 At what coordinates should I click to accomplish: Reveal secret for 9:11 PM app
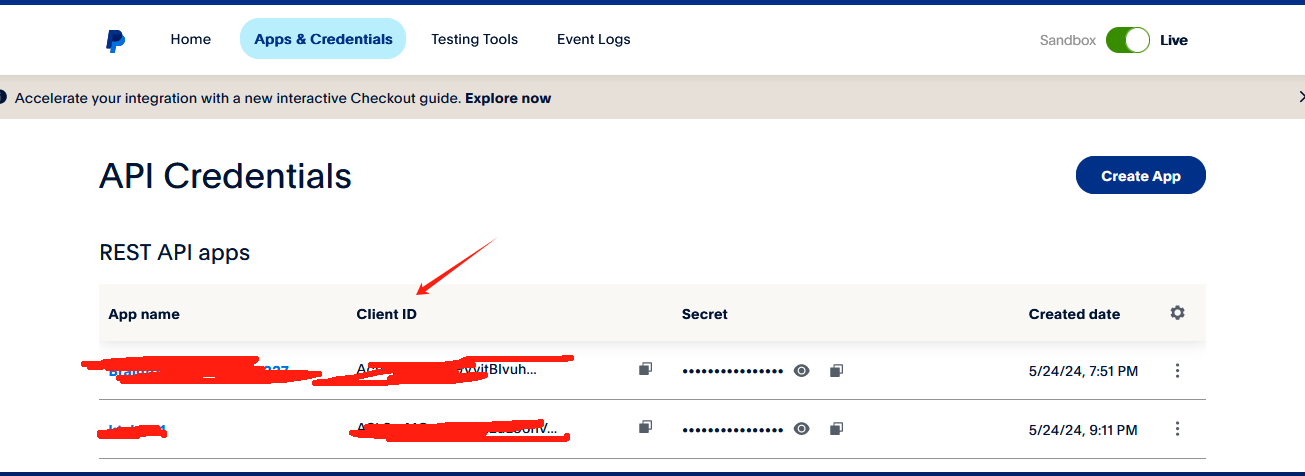click(x=802, y=429)
